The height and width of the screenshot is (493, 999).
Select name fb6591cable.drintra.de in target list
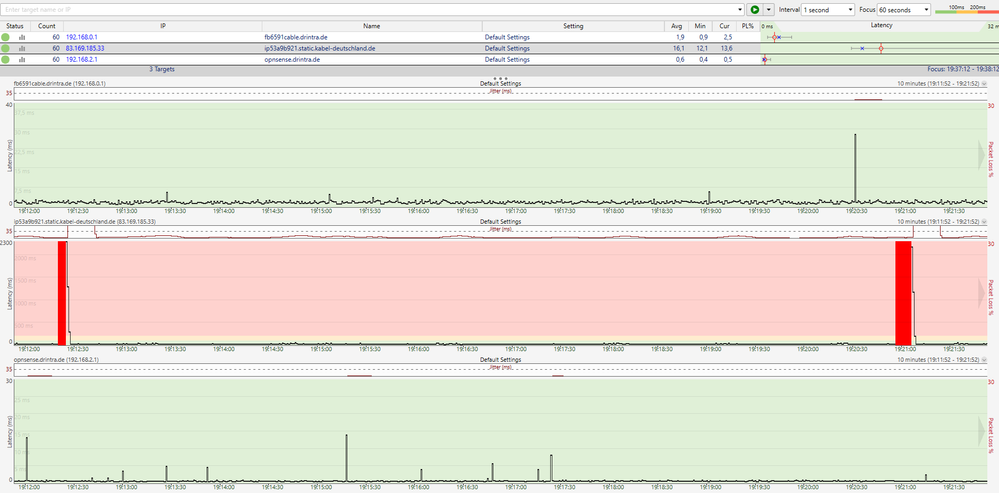296,38
